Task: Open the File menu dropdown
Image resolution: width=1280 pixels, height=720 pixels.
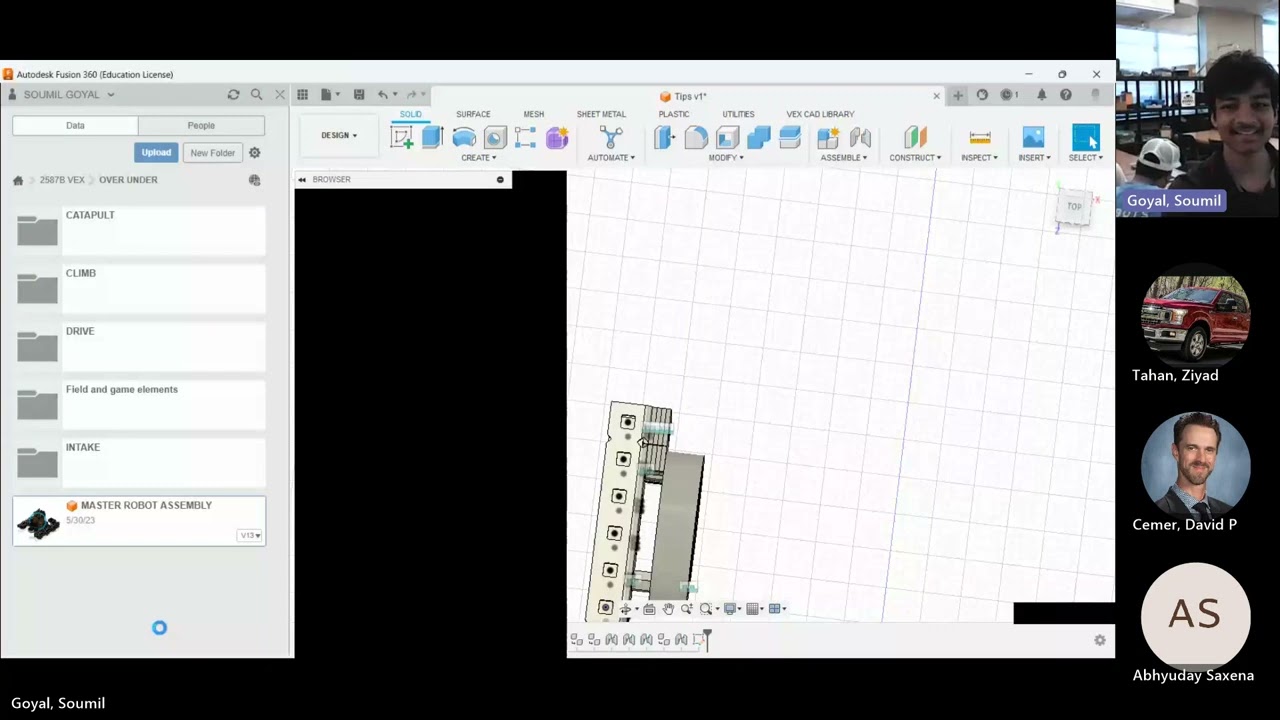Action: coord(330,94)
